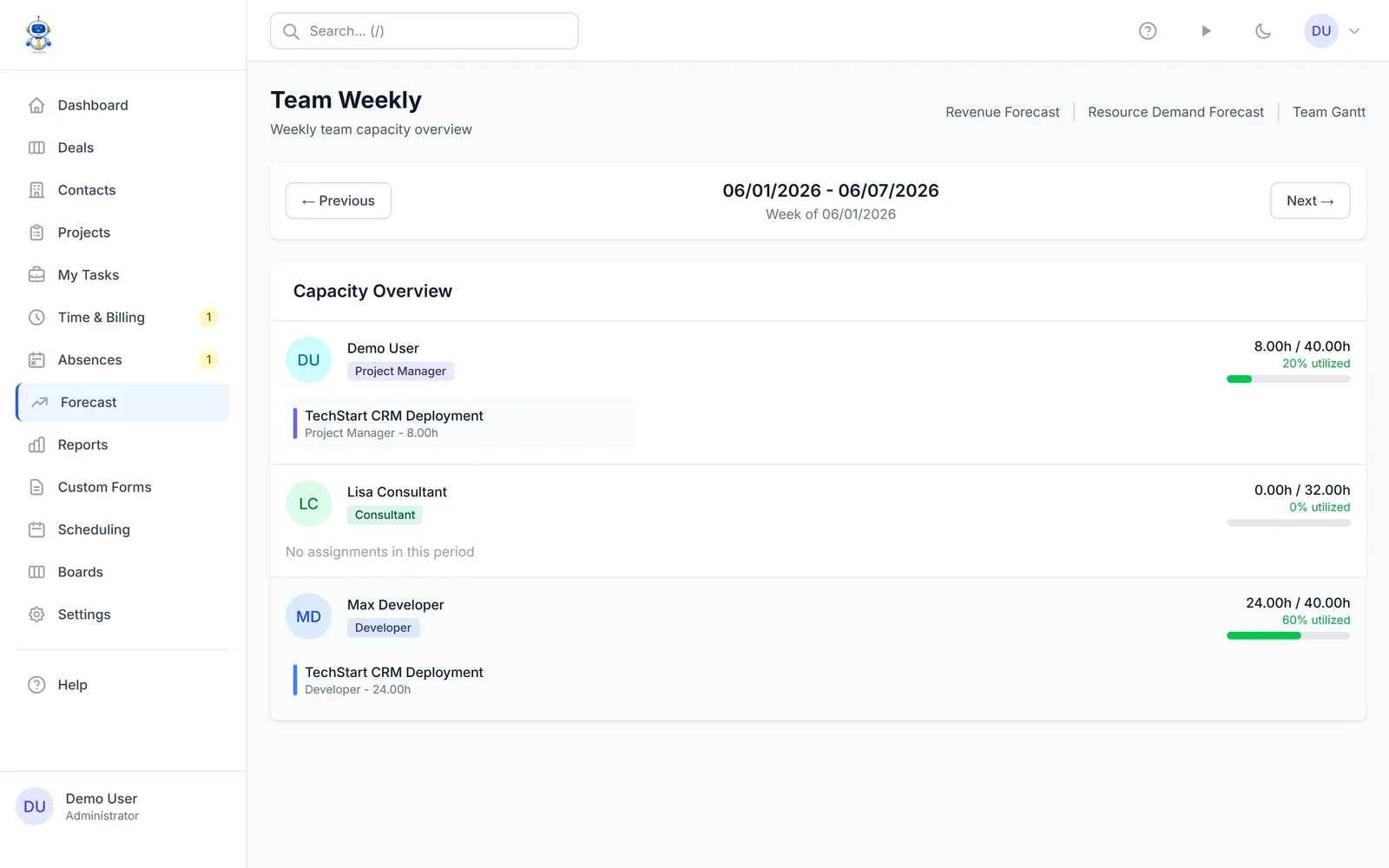Open help via top bar question icon

pos(1148,31)
